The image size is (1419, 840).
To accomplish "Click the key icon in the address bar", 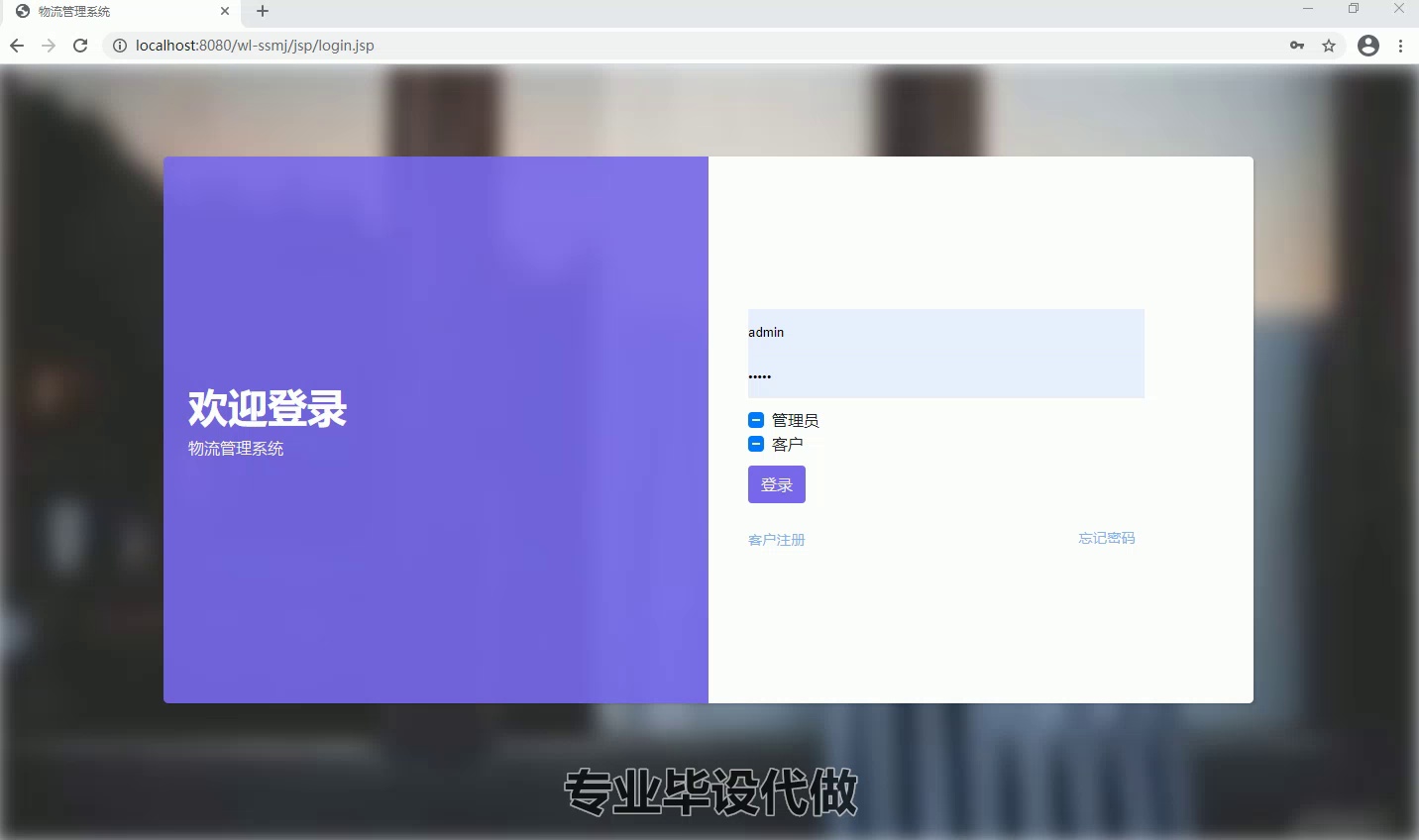I will coord(1296,45).
